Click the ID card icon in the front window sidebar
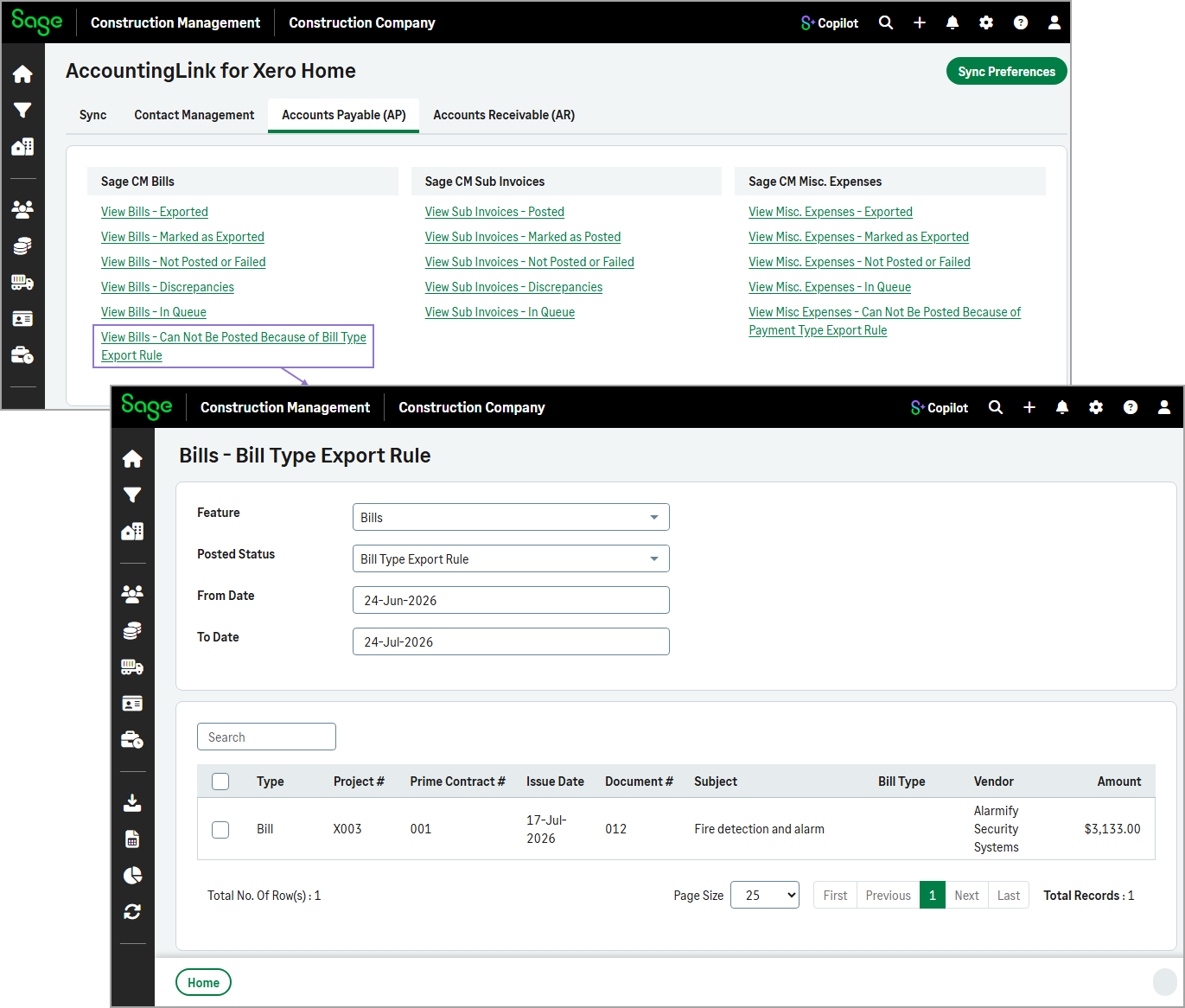Viewport: 1185px width, 1008px height. [x=132, y=704]
